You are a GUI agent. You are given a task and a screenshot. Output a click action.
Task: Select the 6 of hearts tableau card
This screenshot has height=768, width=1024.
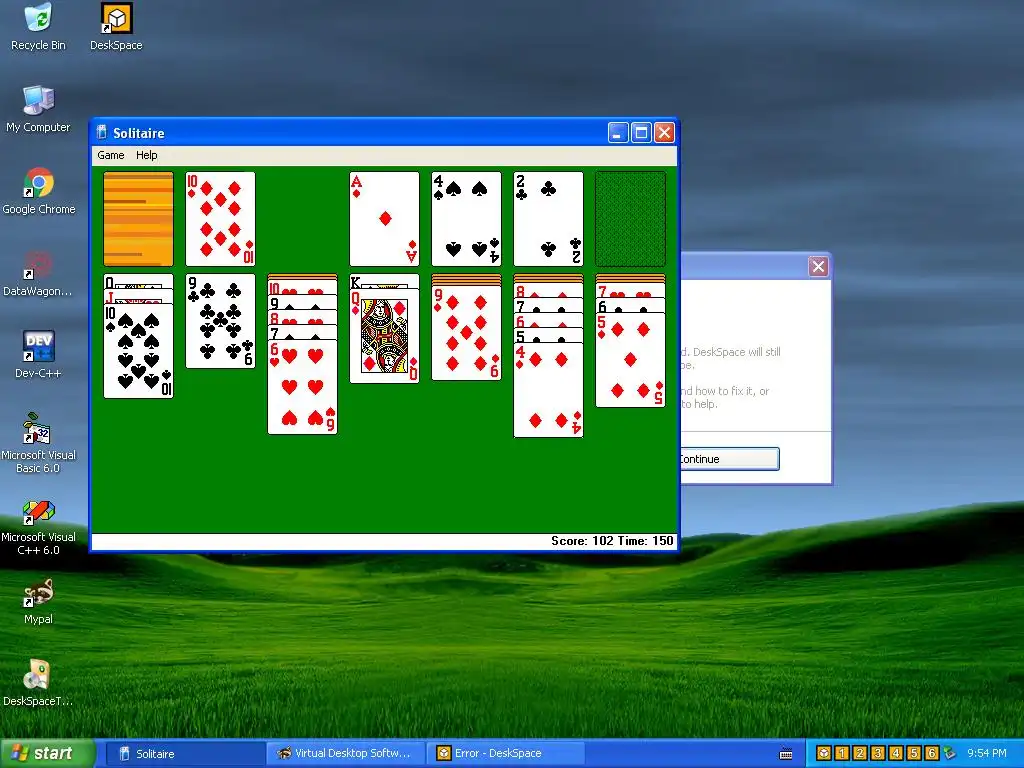click(x=302, y=387)
